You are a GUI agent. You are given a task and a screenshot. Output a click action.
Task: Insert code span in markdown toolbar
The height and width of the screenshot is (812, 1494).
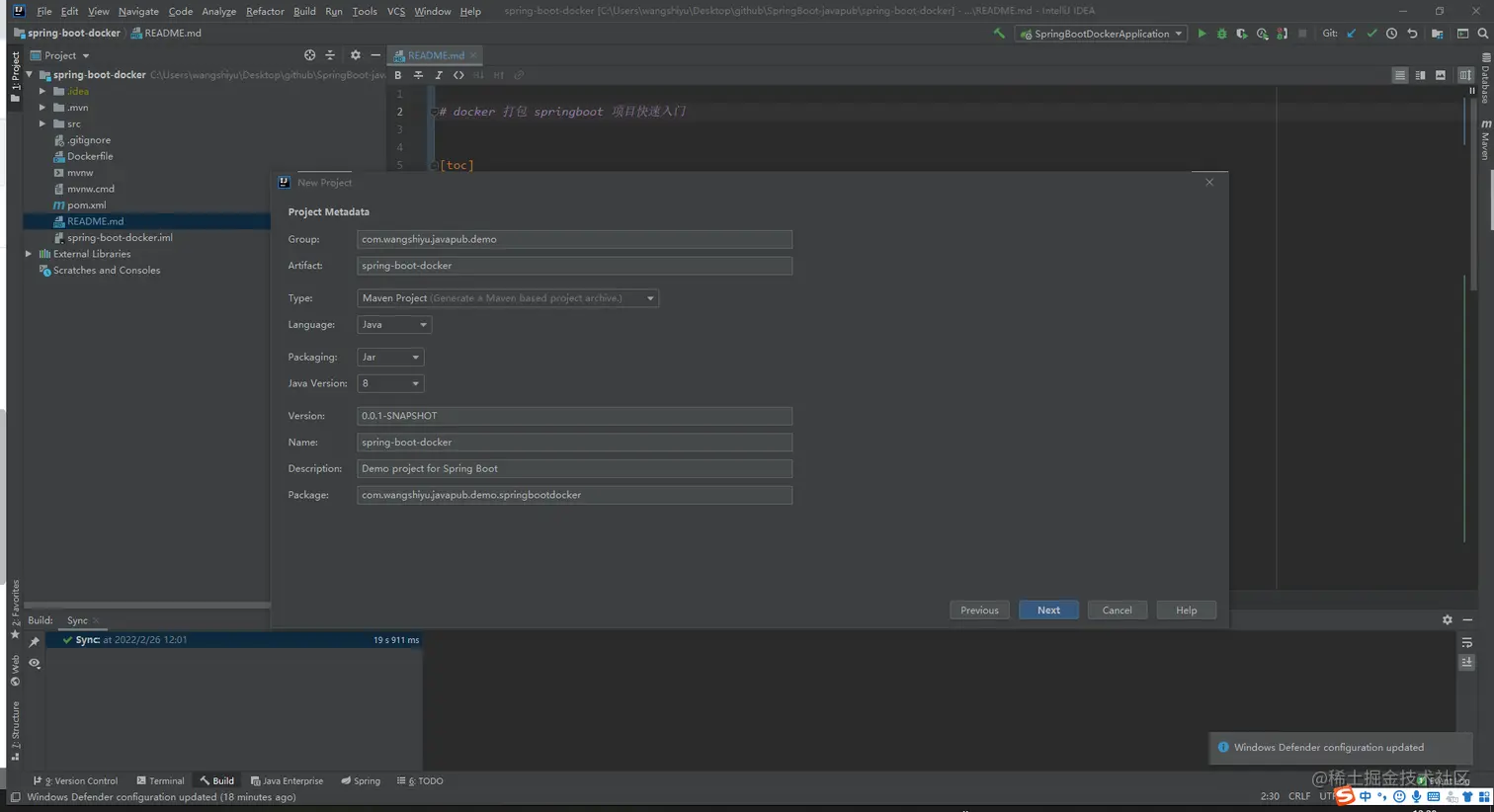coord(458,75)
